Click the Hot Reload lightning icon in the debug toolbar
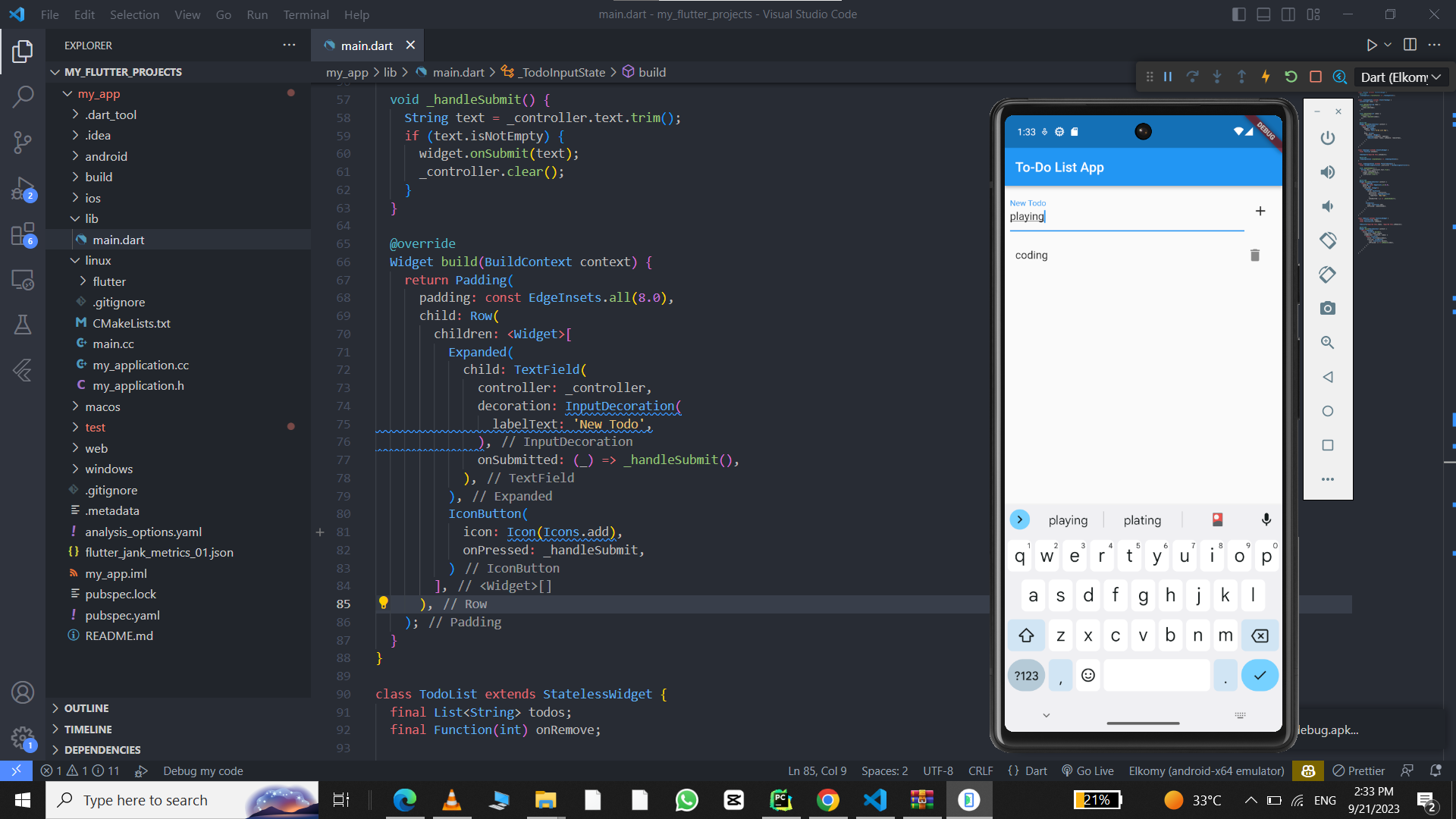Screen dimensions: 1456x819 1266,77
